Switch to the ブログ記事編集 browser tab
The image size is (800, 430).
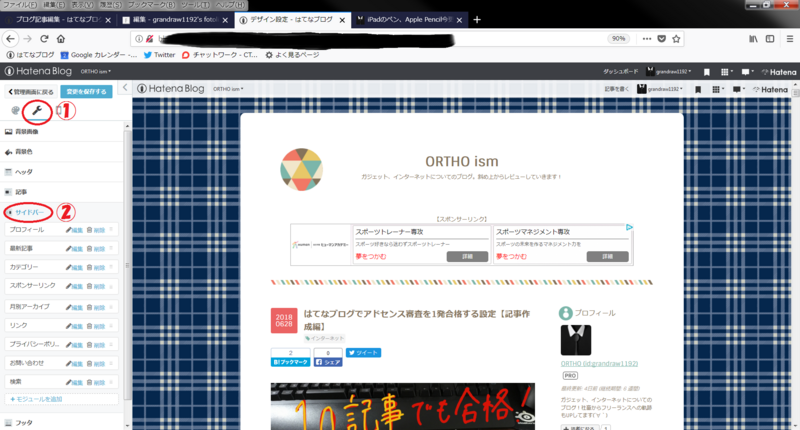[x=57, y=20]
